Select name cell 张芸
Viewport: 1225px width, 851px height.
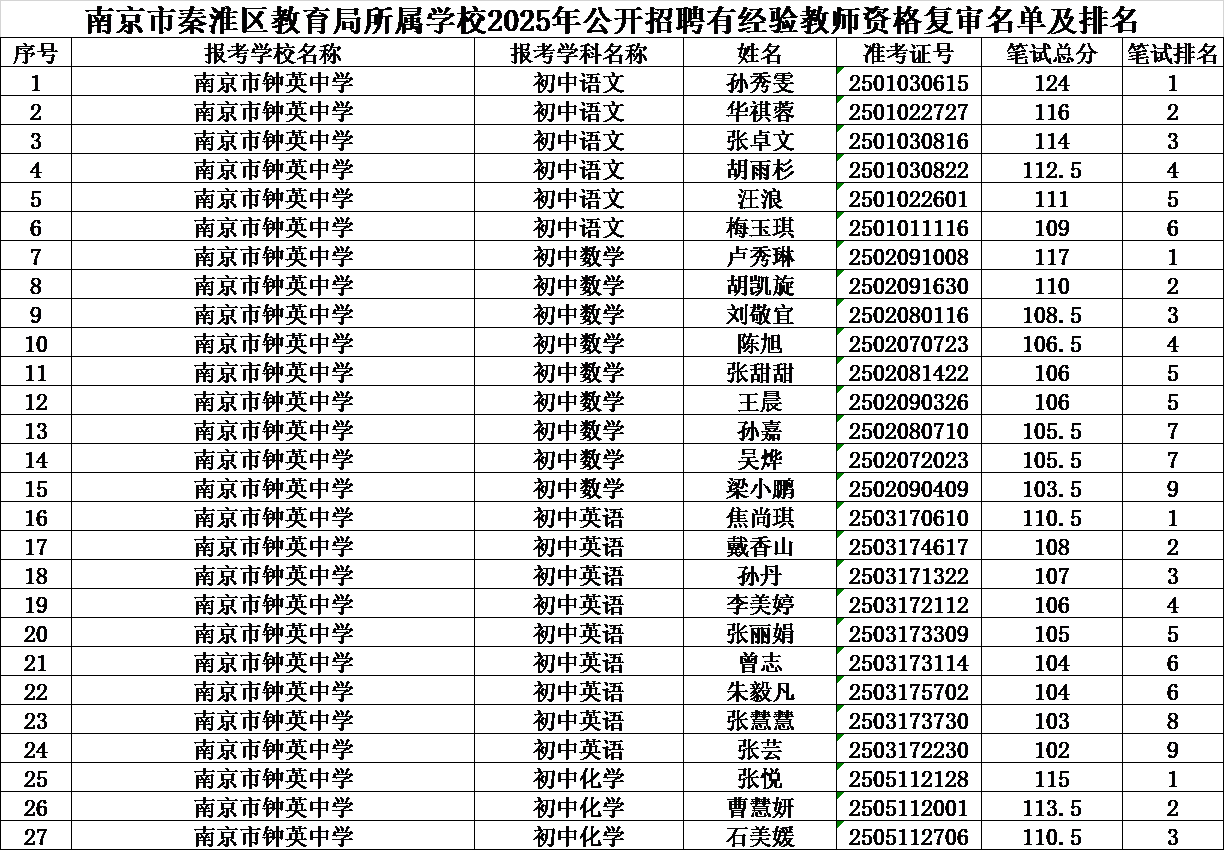click(x=759, y=750)
